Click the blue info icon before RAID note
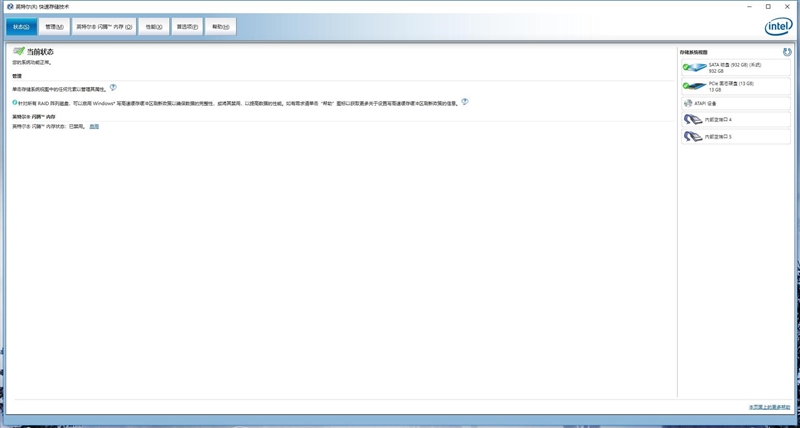The height and width of the screenshot is (428, 800). pos(15,102)
